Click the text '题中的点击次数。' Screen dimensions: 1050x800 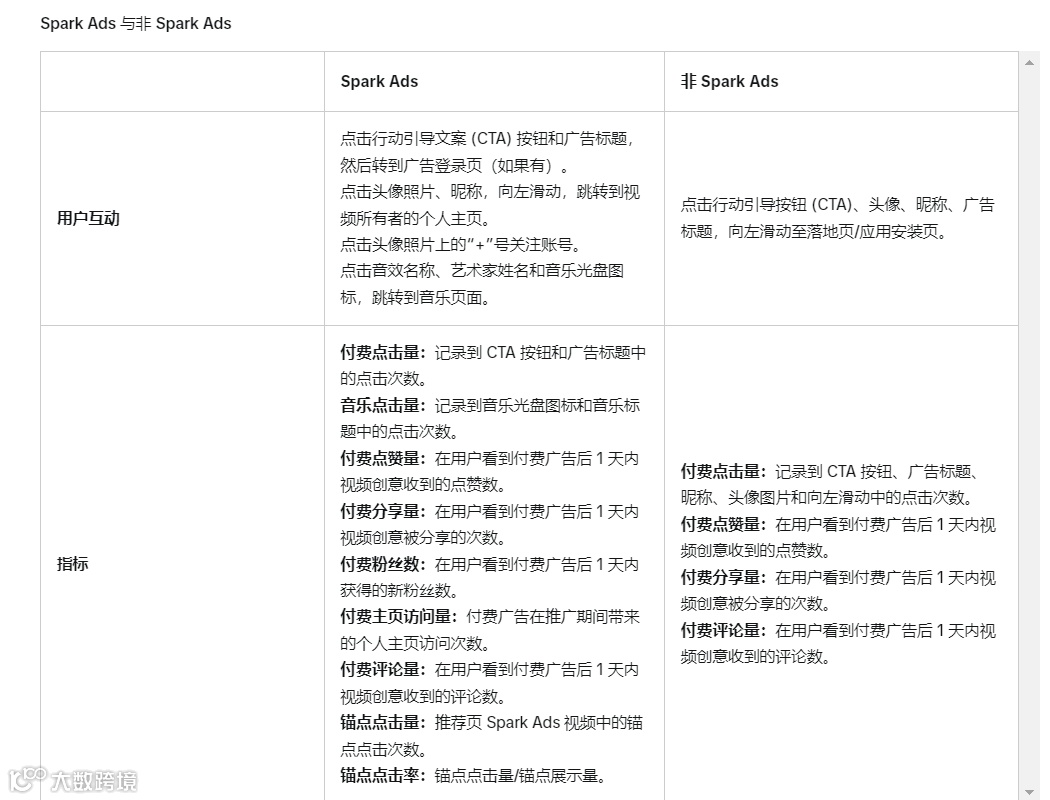400,432
